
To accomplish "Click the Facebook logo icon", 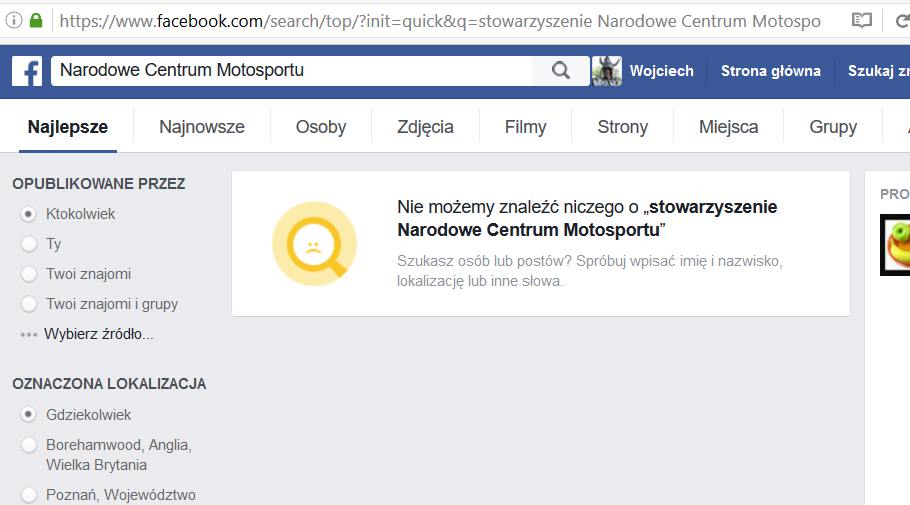I will [x=27, y=71].
